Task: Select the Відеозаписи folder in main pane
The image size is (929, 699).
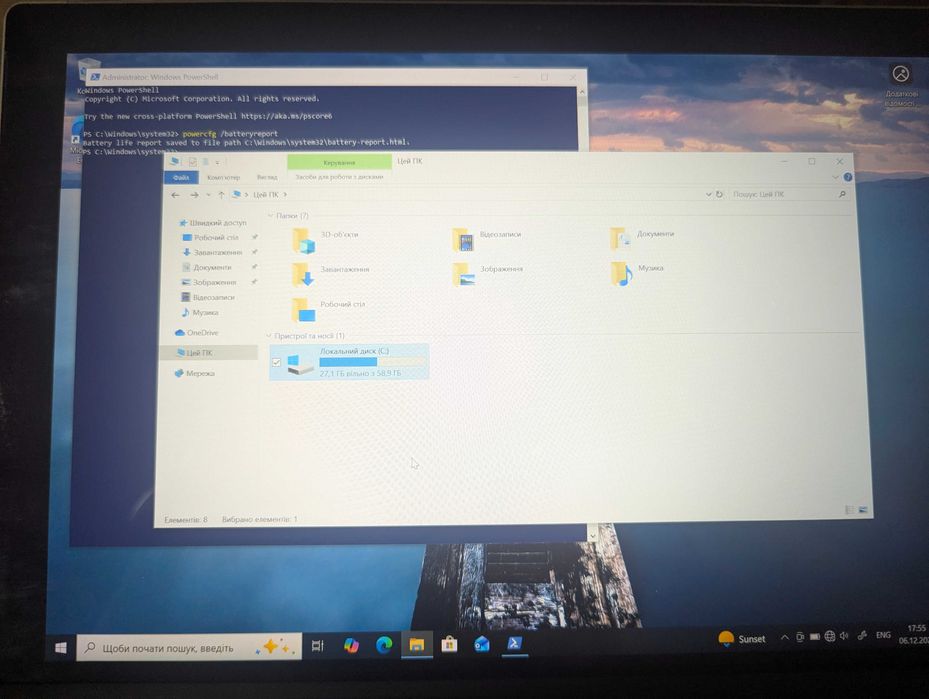Action: tap(486, 239)
